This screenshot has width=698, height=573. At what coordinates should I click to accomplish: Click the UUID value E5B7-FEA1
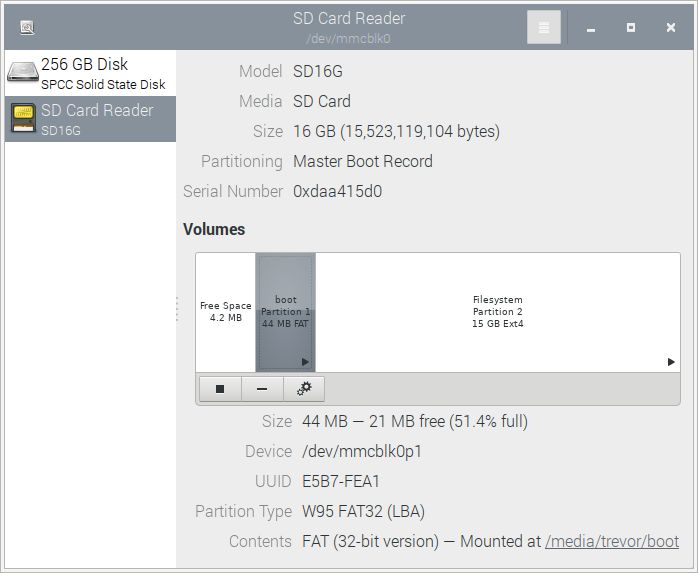coord(341,481)
